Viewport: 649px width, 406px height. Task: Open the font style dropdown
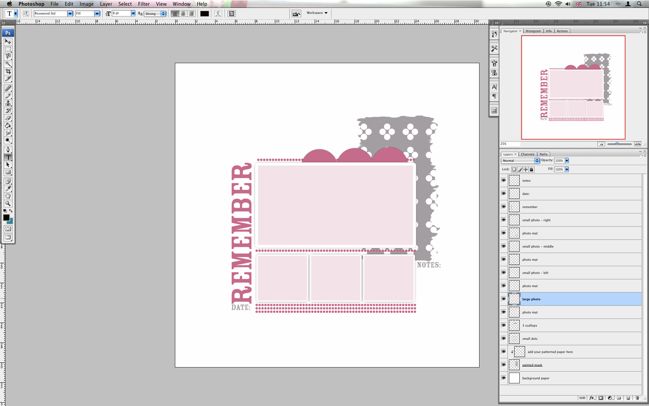[x=97, y=14]
